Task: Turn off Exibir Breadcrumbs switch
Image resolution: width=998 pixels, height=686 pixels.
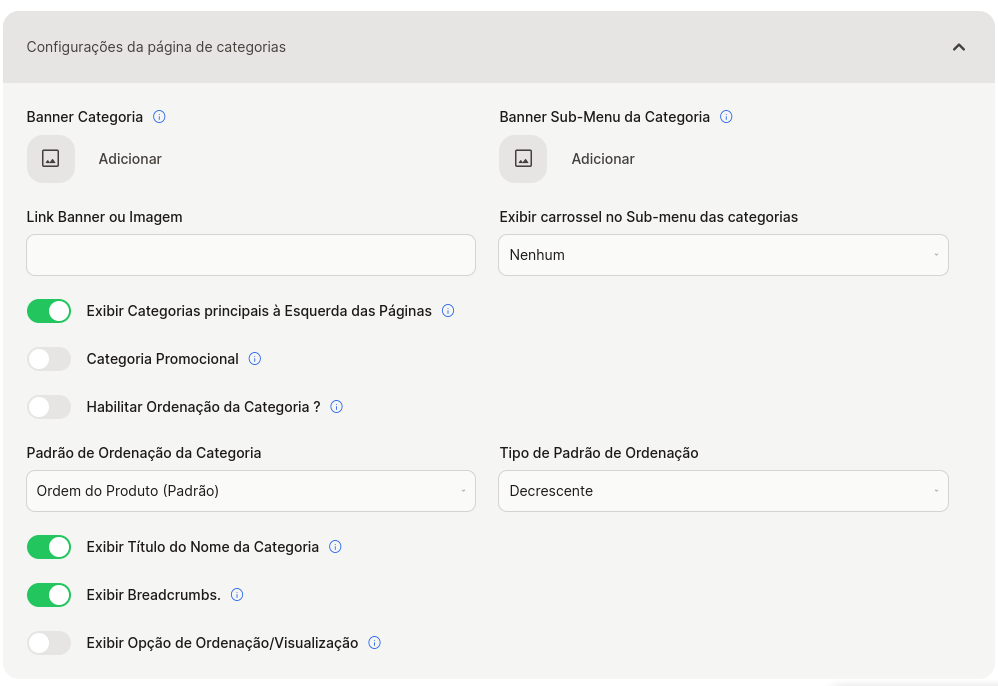Action: (x=49, y=595)
